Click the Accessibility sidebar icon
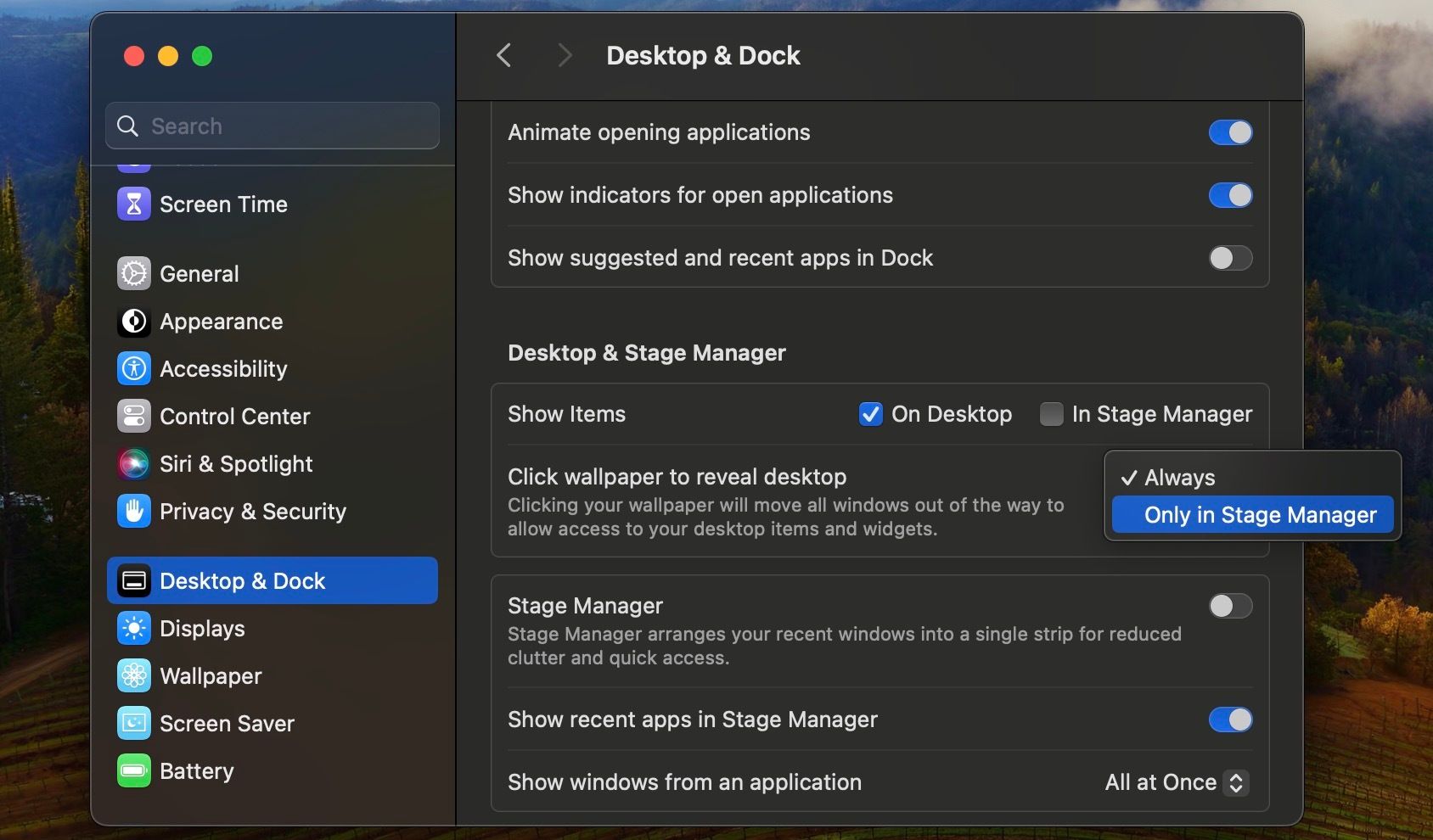 coord(133,368)
